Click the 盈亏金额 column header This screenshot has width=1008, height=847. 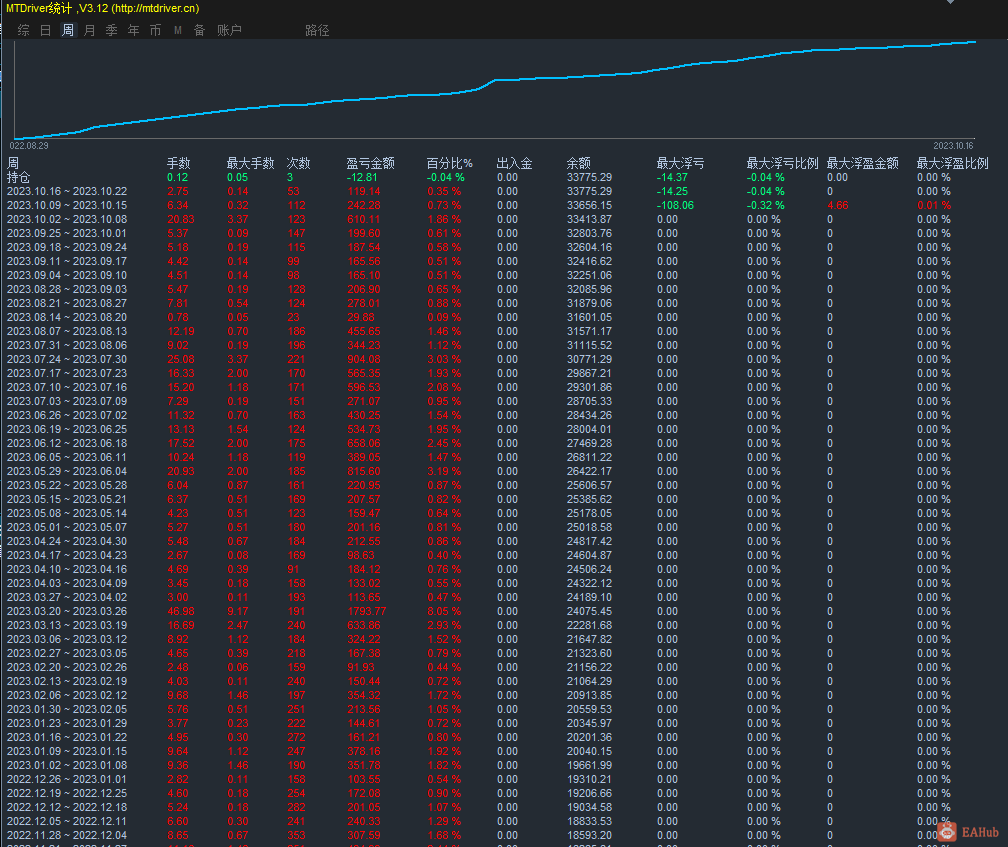pos(370,163)
